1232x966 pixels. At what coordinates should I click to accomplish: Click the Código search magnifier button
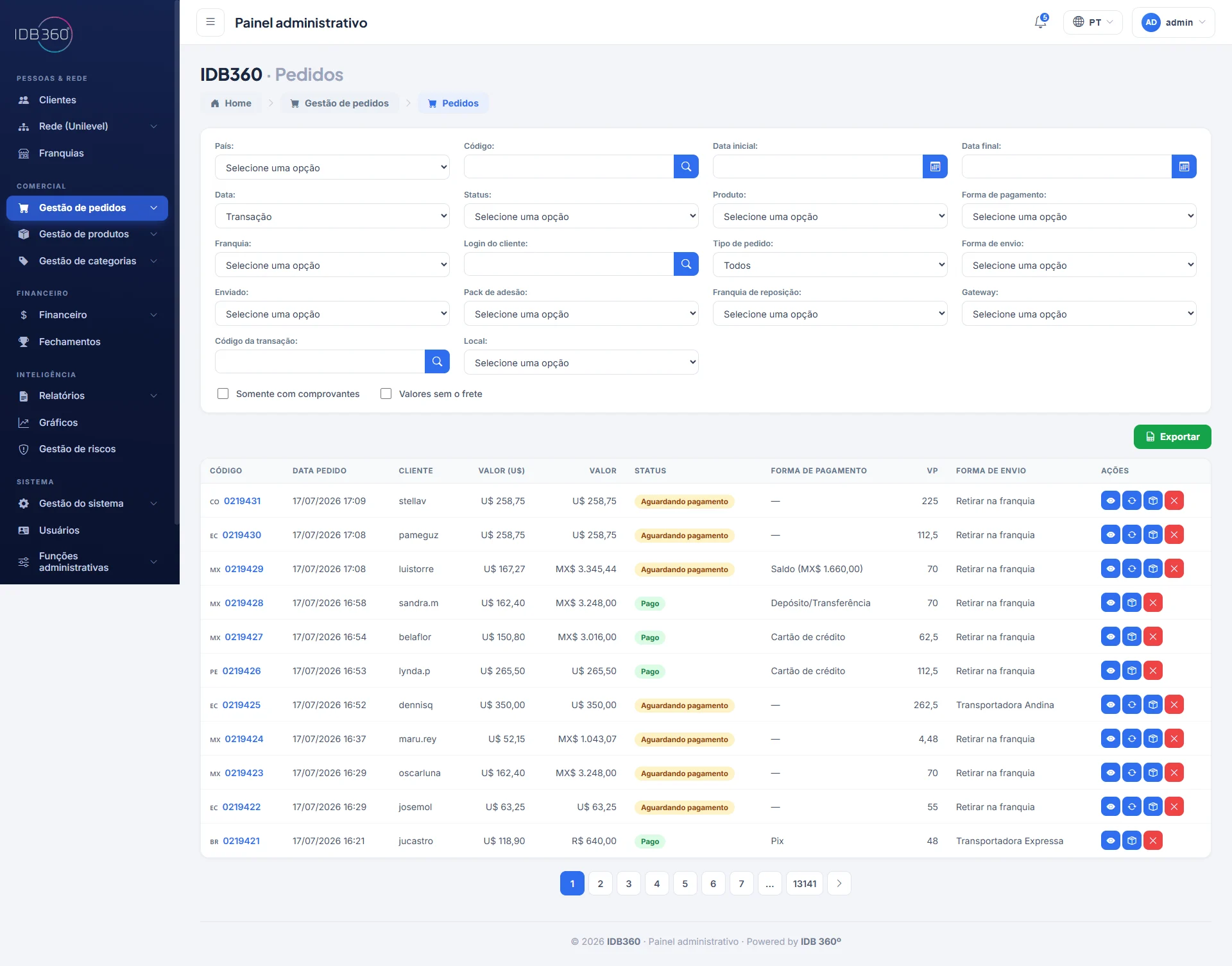[x=686, y=167]
